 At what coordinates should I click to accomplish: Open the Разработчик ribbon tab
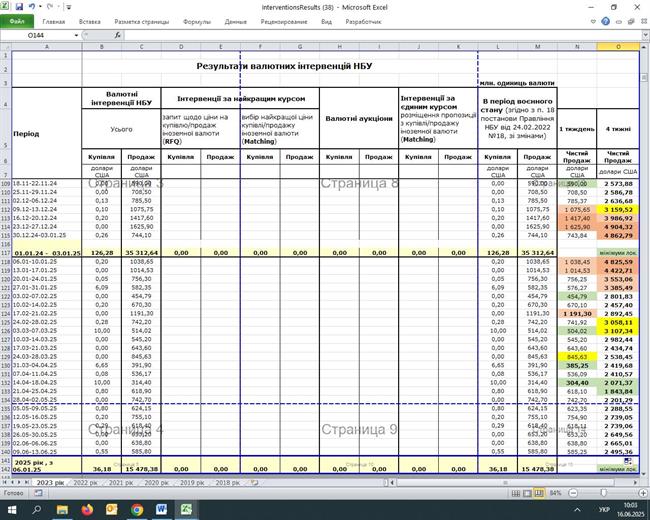[x=363, y=22]
